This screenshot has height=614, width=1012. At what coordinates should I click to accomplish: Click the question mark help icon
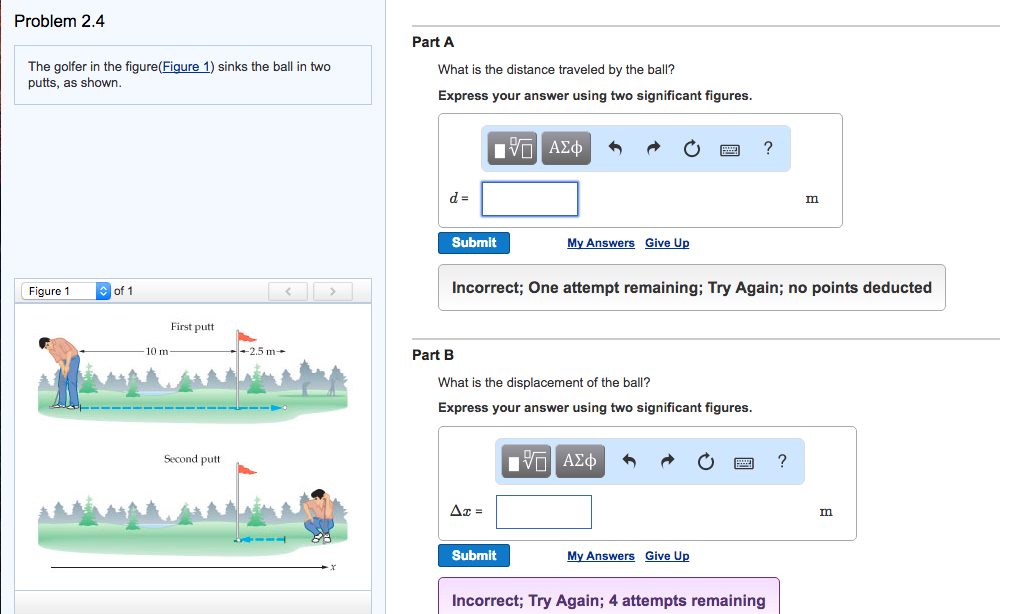pyautogui.click(x=767, y=147)
